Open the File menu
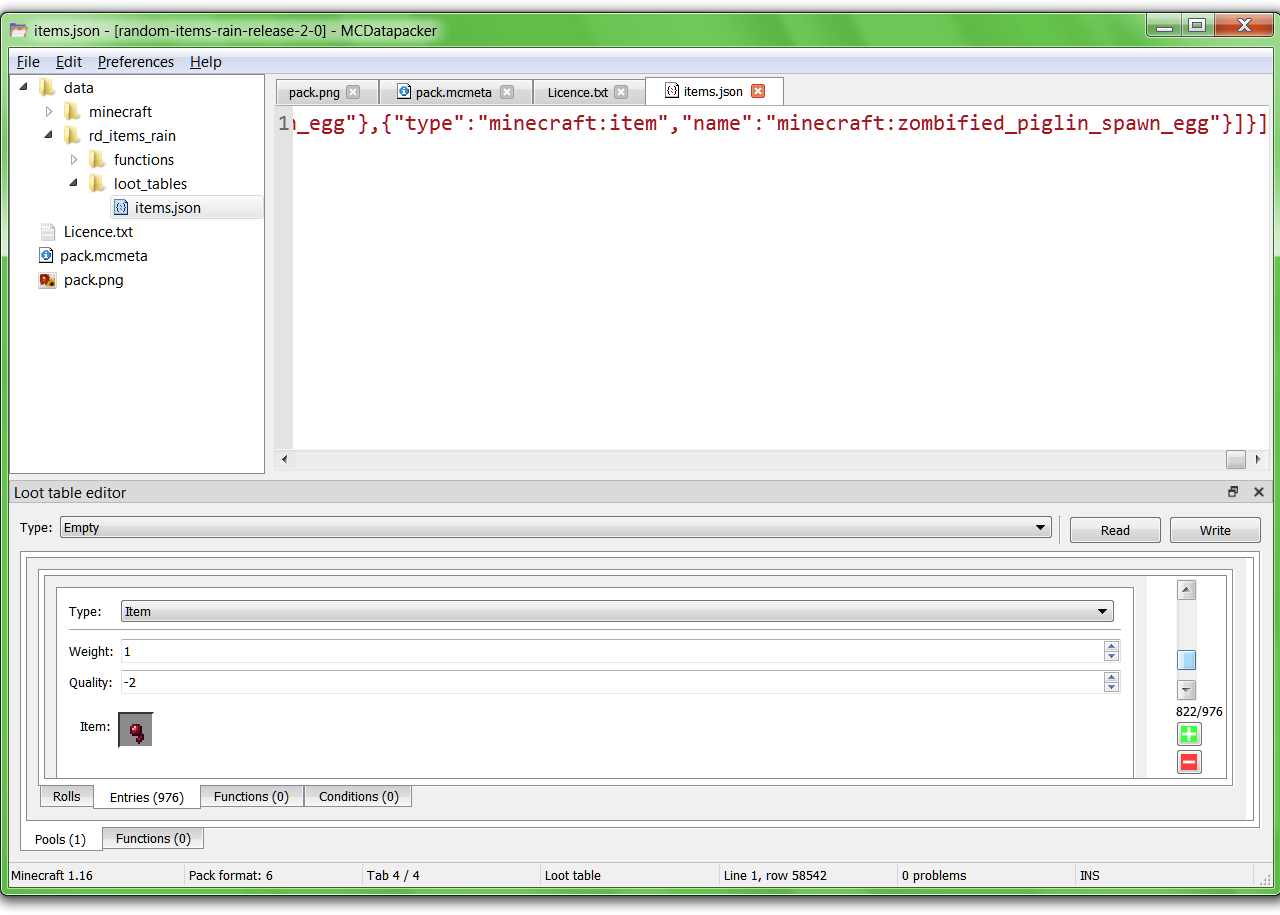 (x=28, y=61)
